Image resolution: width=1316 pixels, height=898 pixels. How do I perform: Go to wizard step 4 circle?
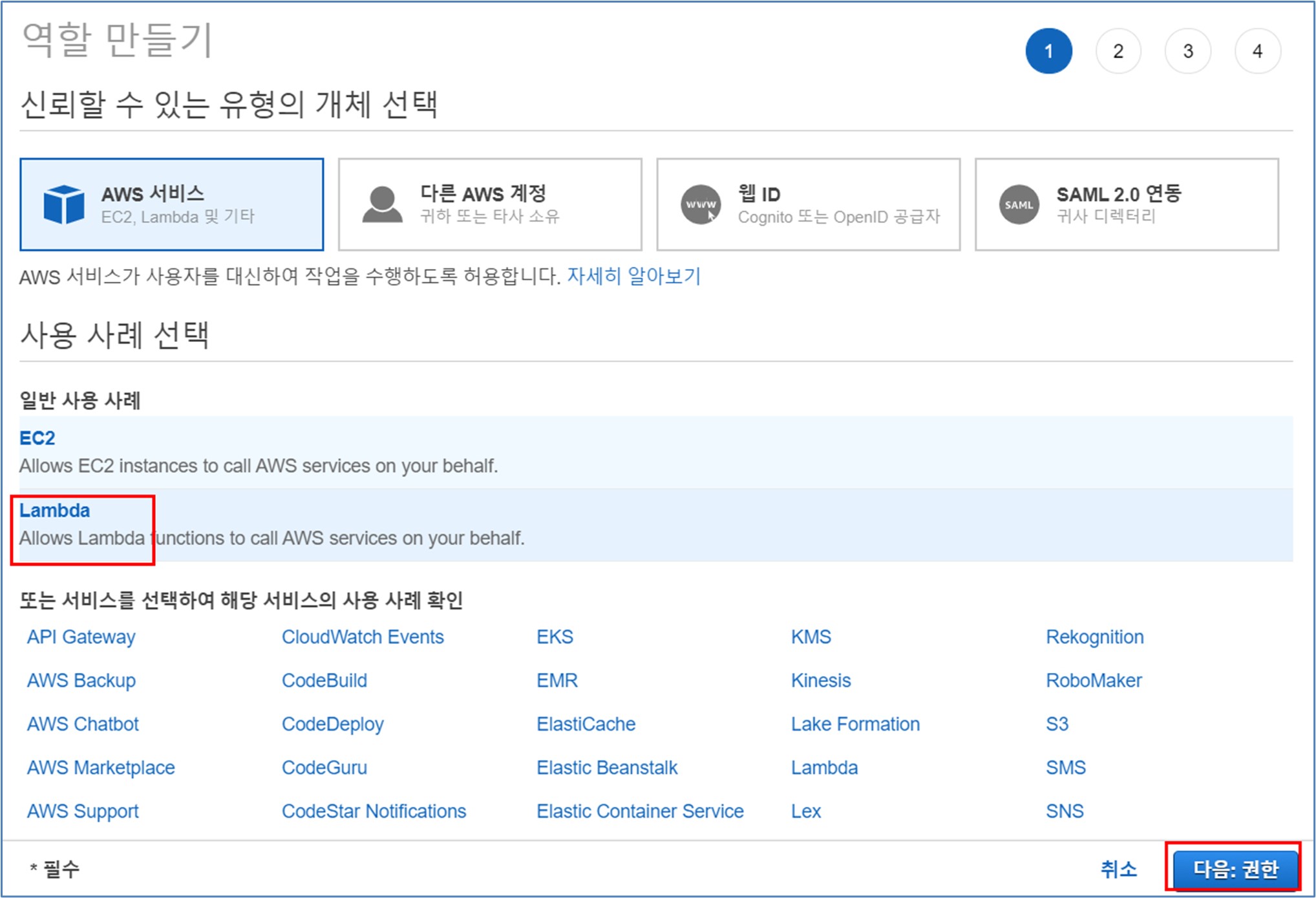click(x=1257, y=51)
